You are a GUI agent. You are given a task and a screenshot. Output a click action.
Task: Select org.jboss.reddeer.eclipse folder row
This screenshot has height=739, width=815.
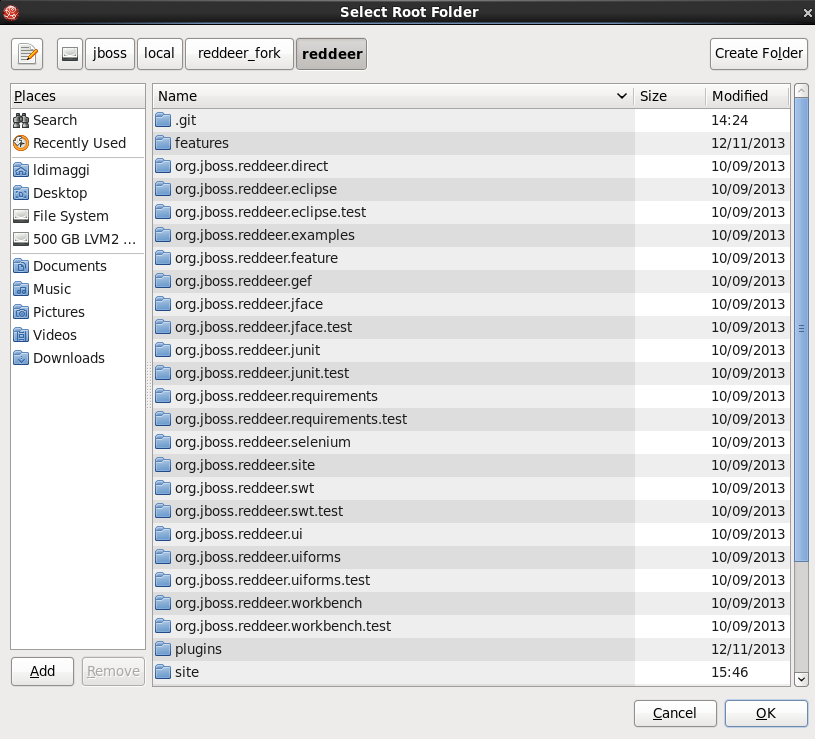click(x=471, y=189)
